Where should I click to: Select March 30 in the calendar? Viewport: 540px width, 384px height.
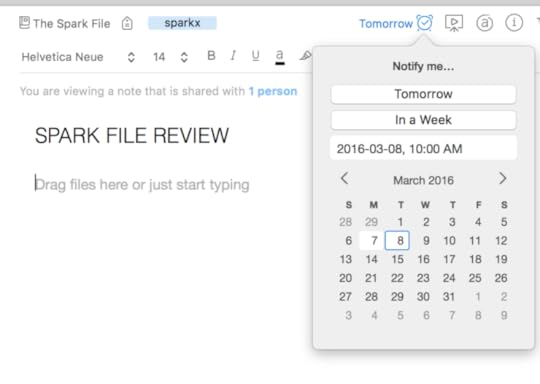(423, 297)
